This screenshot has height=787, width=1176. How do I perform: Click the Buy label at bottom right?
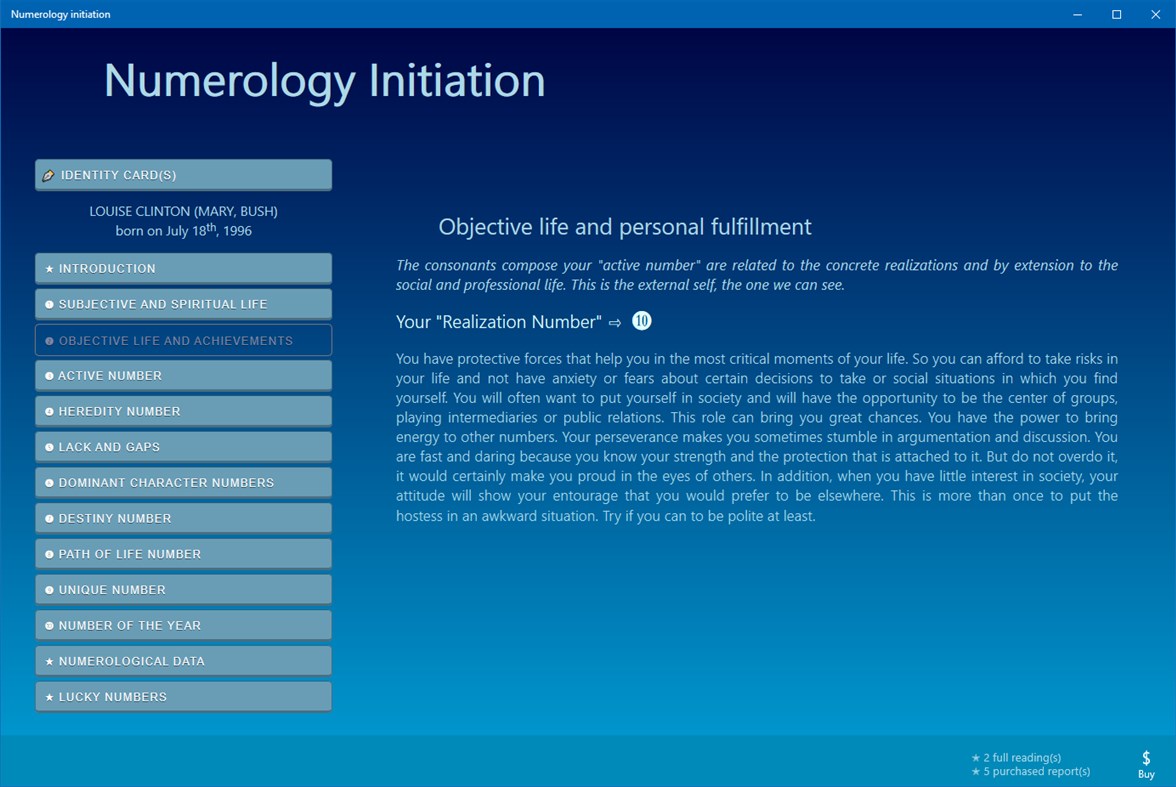click(x=1146, y=772)
